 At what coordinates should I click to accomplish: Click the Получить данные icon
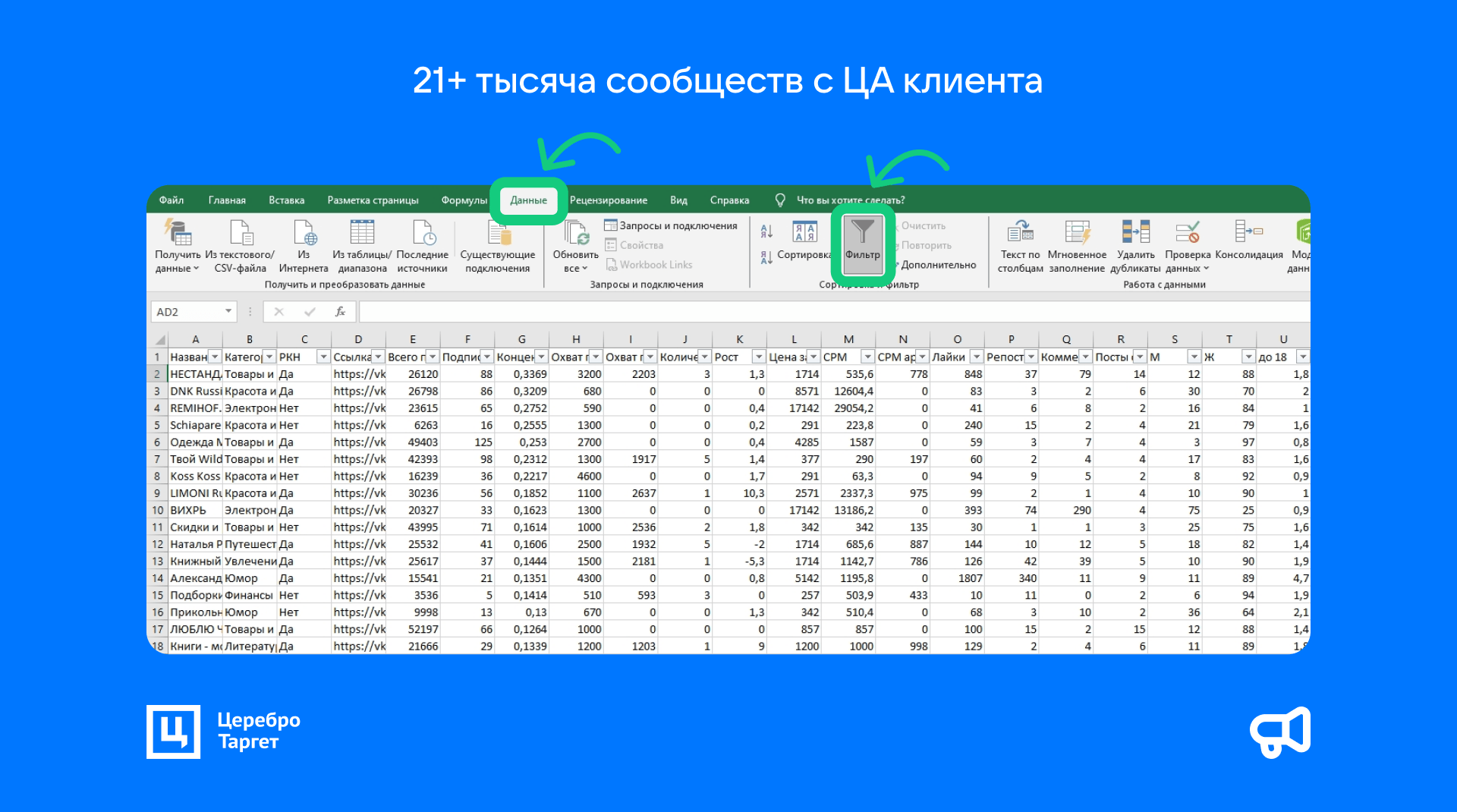(x=178, y=234)
